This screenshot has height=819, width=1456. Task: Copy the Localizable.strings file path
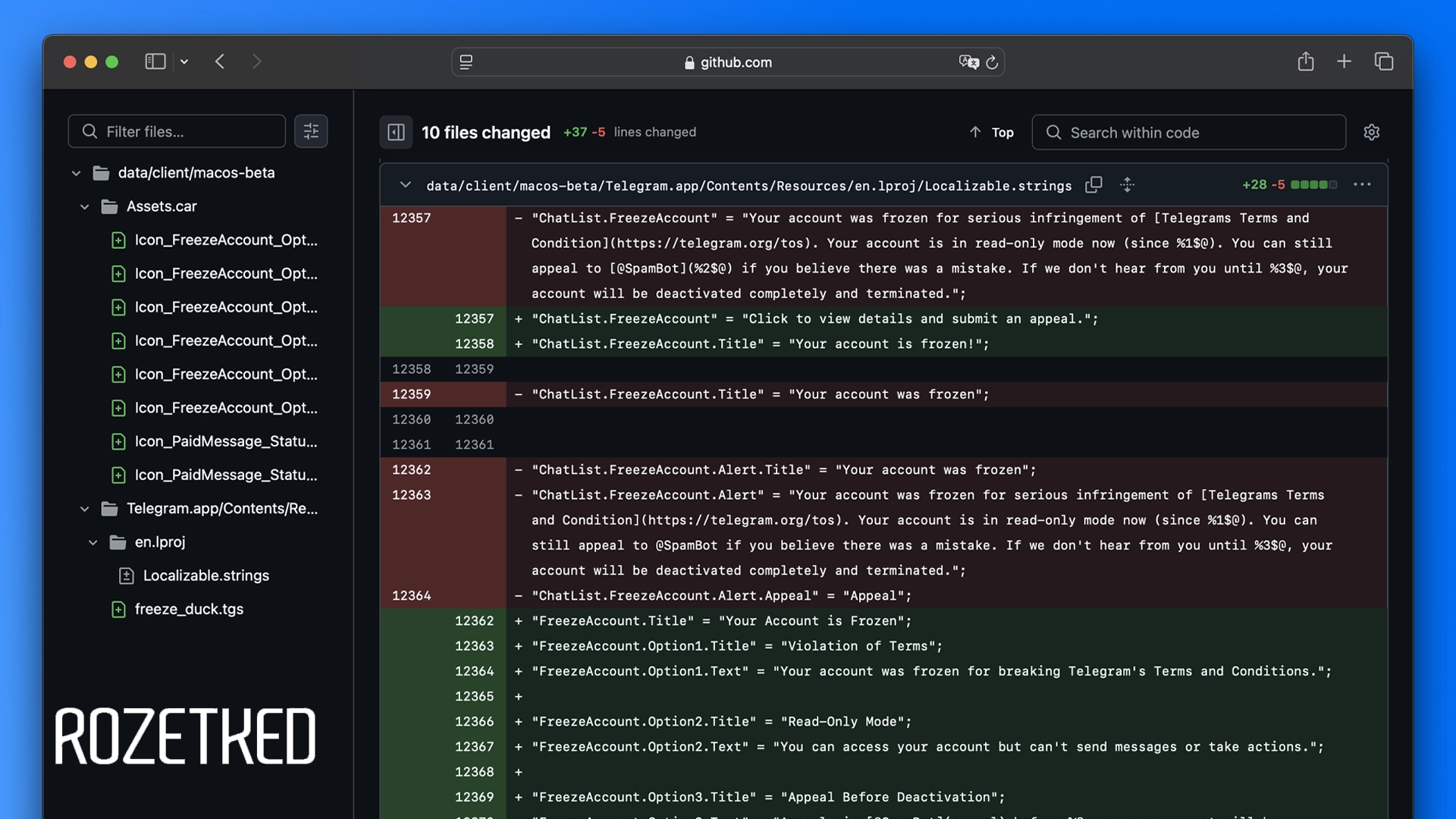(x=1094, y=185)
